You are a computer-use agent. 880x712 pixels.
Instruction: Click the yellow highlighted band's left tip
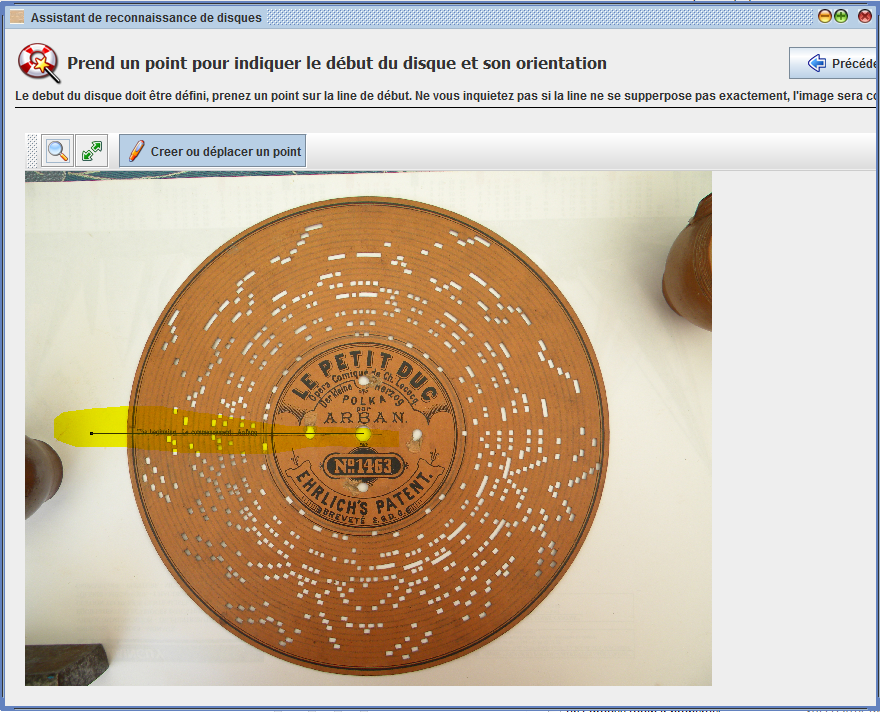(58, 428)
